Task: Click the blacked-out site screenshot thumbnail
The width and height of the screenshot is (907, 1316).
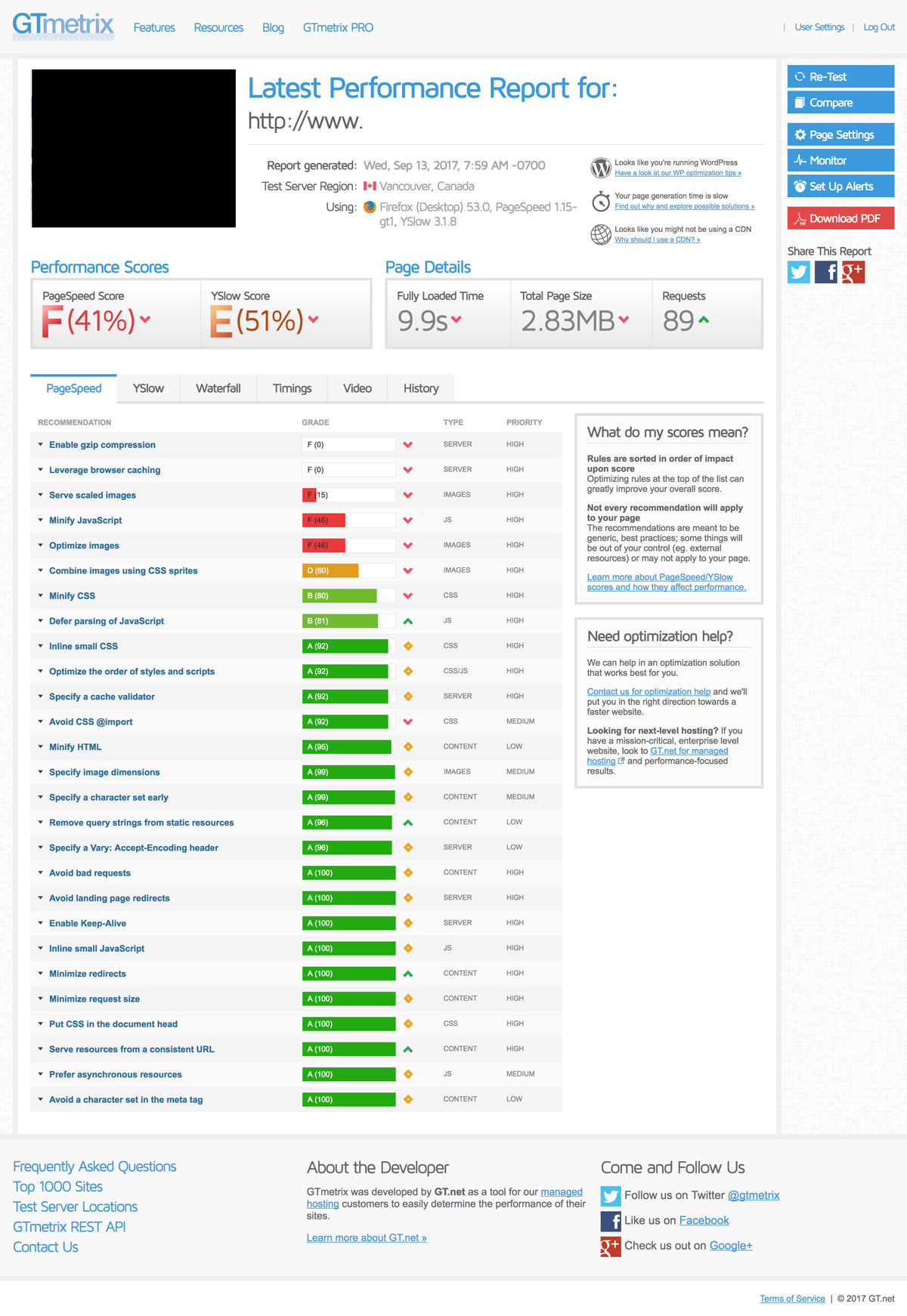Action: (x=134, y=148)
